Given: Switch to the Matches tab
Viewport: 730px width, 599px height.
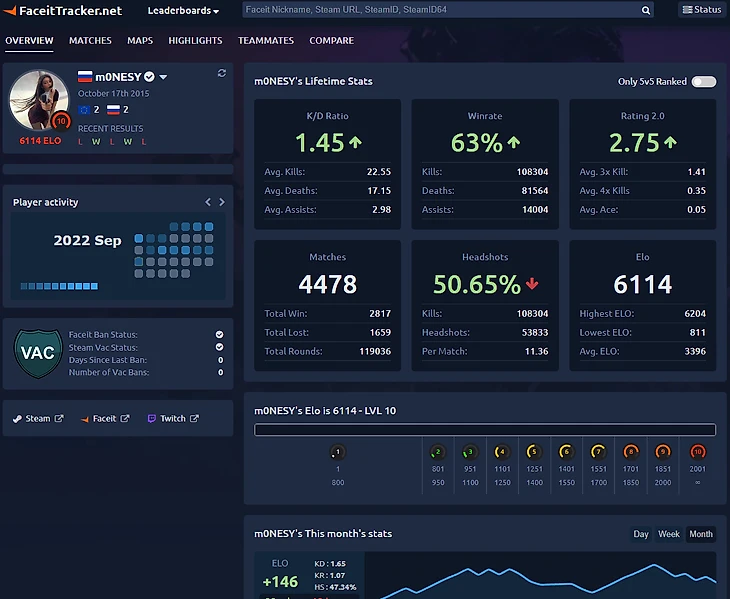Looking at the screenshot, I should point(90,41).
